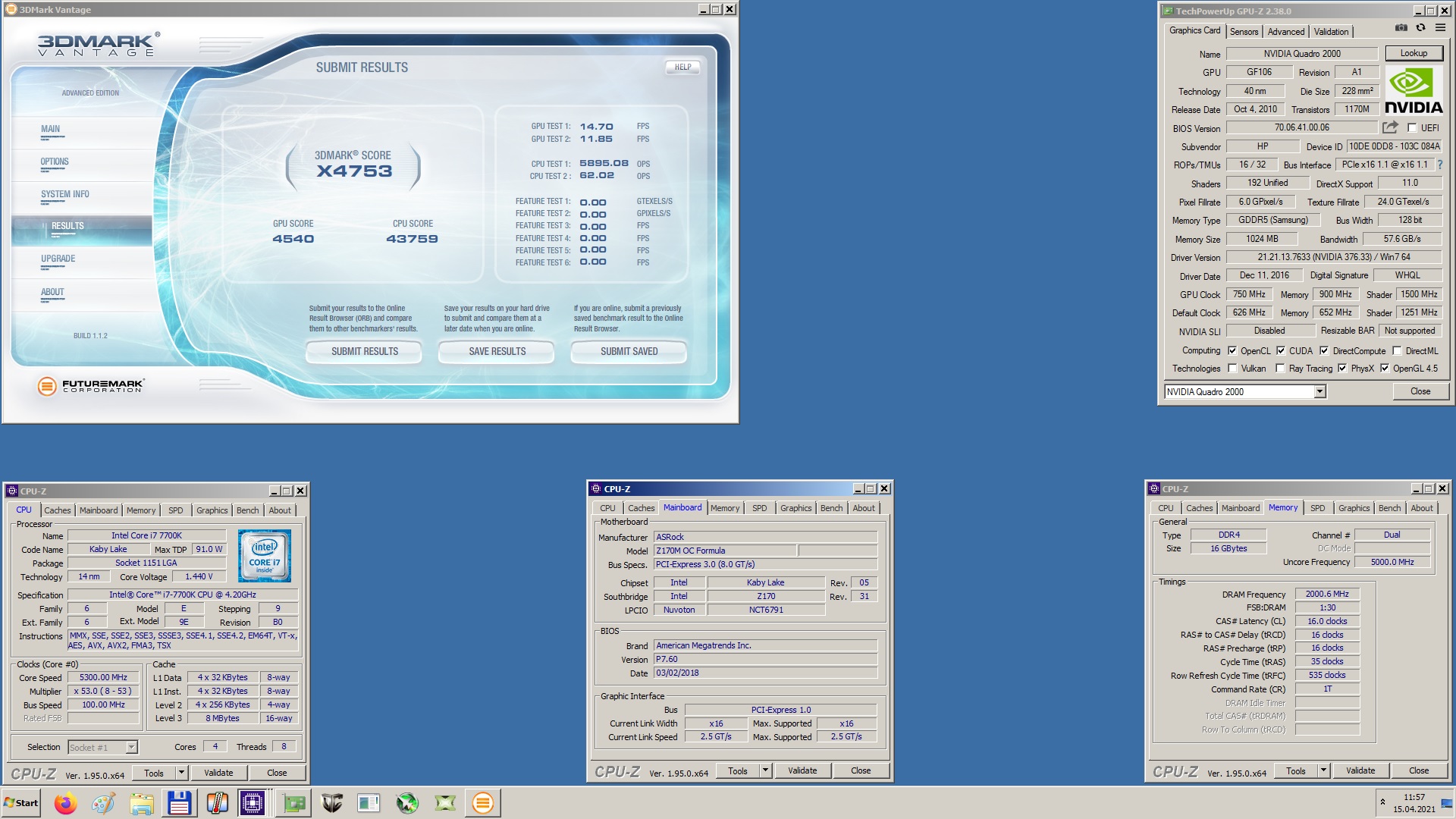Screen dimensions: 1456x819
Task: Click the GPU-Z title bar icon
Action: point(1168,11)
